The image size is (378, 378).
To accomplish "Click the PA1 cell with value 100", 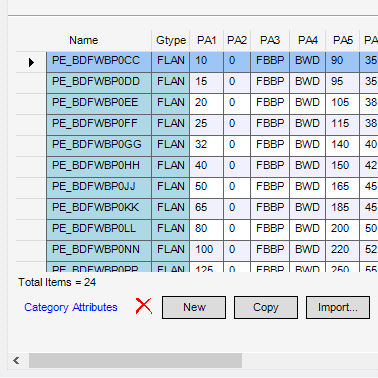I will (x=206, y=251).
